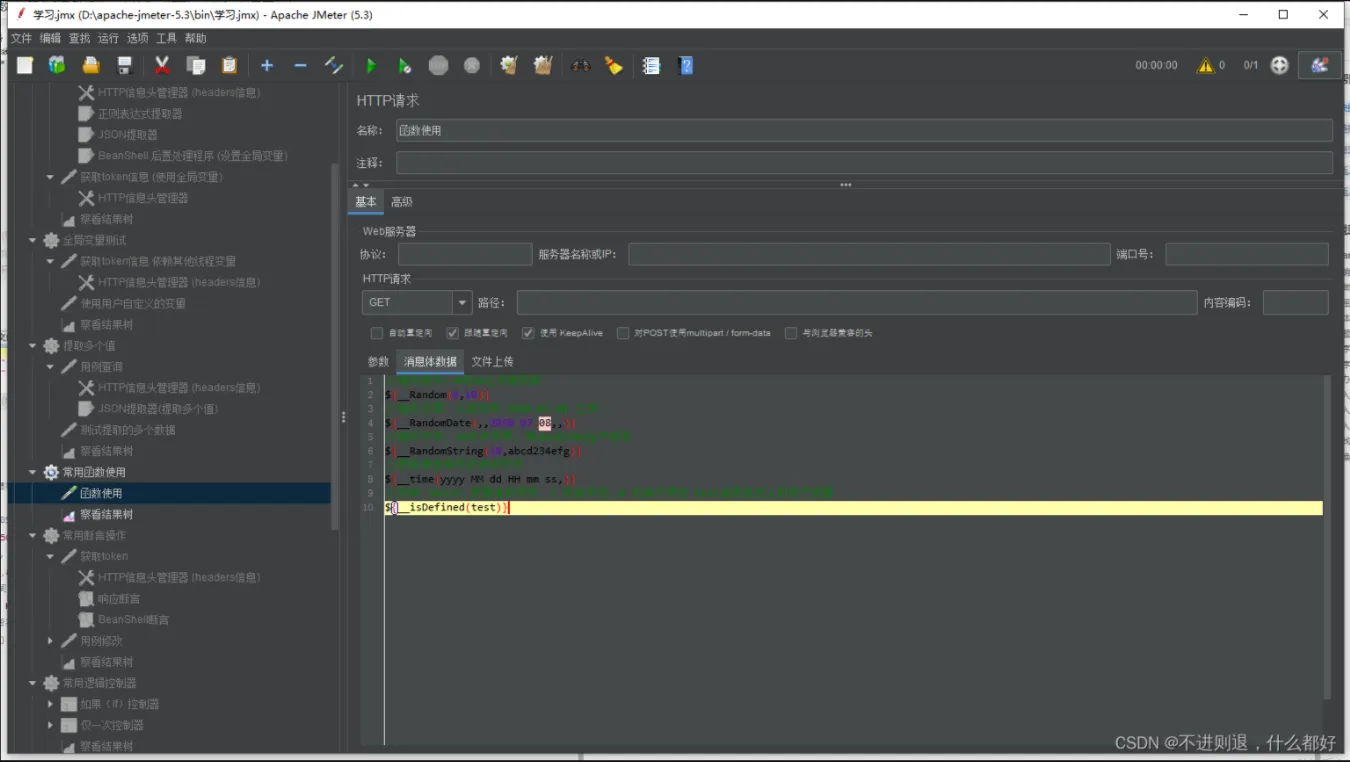Click Start no pauses icon
The height and width of the screenshot is (762, 1350).
pos(404,65)
